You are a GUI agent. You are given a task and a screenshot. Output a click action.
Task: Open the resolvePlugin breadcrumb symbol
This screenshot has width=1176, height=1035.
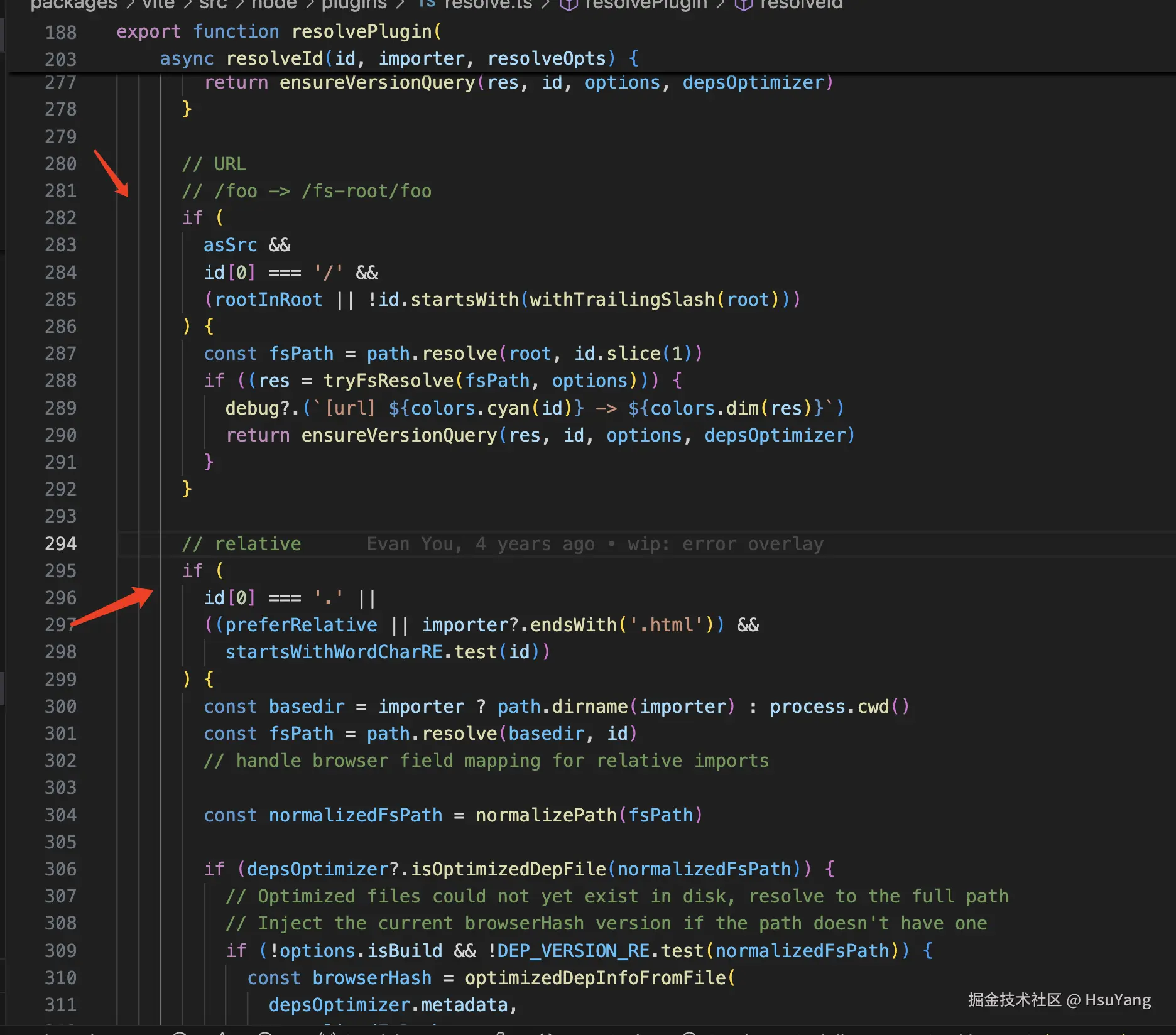(646, 5)
